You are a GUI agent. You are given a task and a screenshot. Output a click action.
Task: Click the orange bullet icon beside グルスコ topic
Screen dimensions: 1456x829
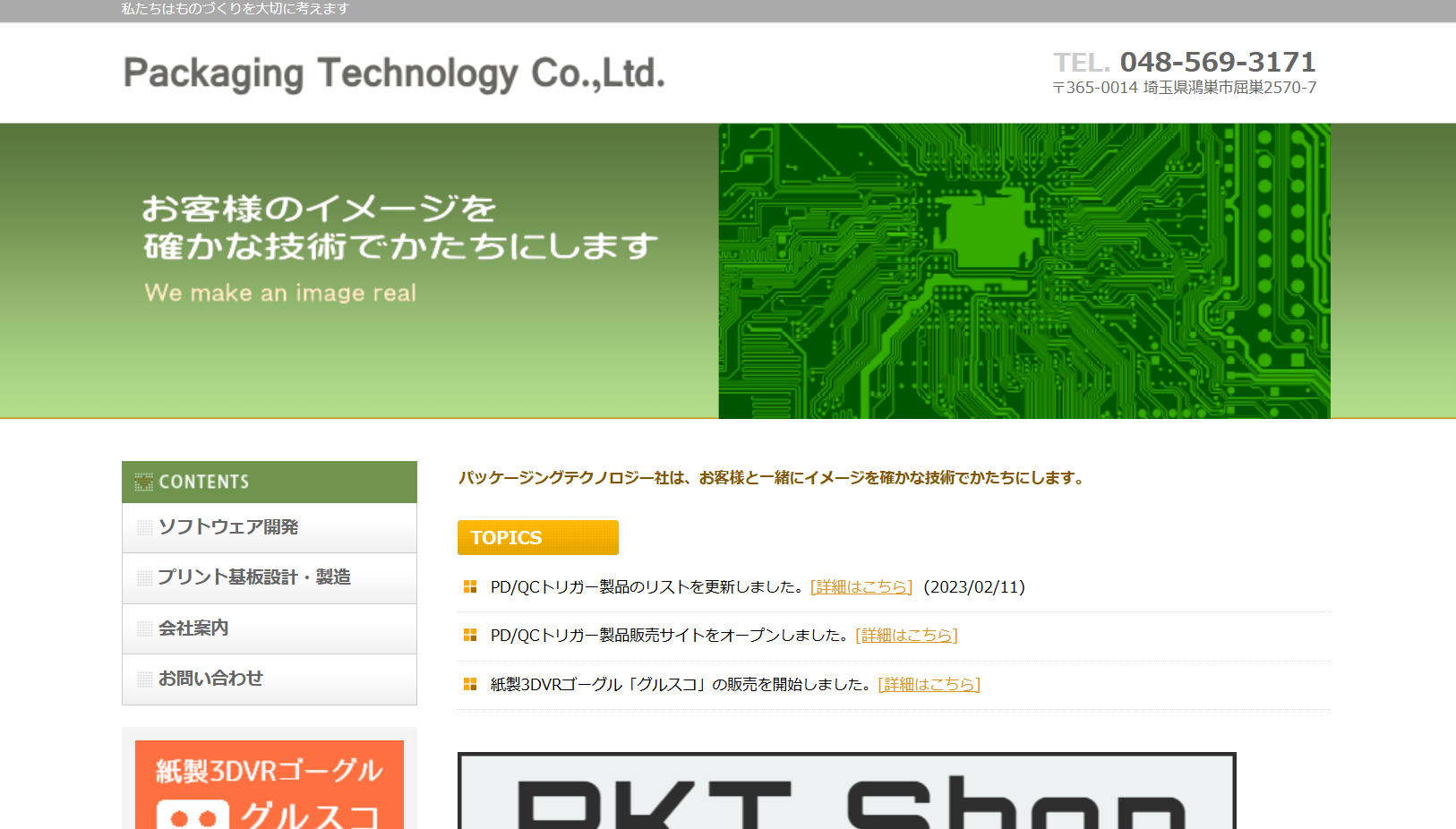470,685
